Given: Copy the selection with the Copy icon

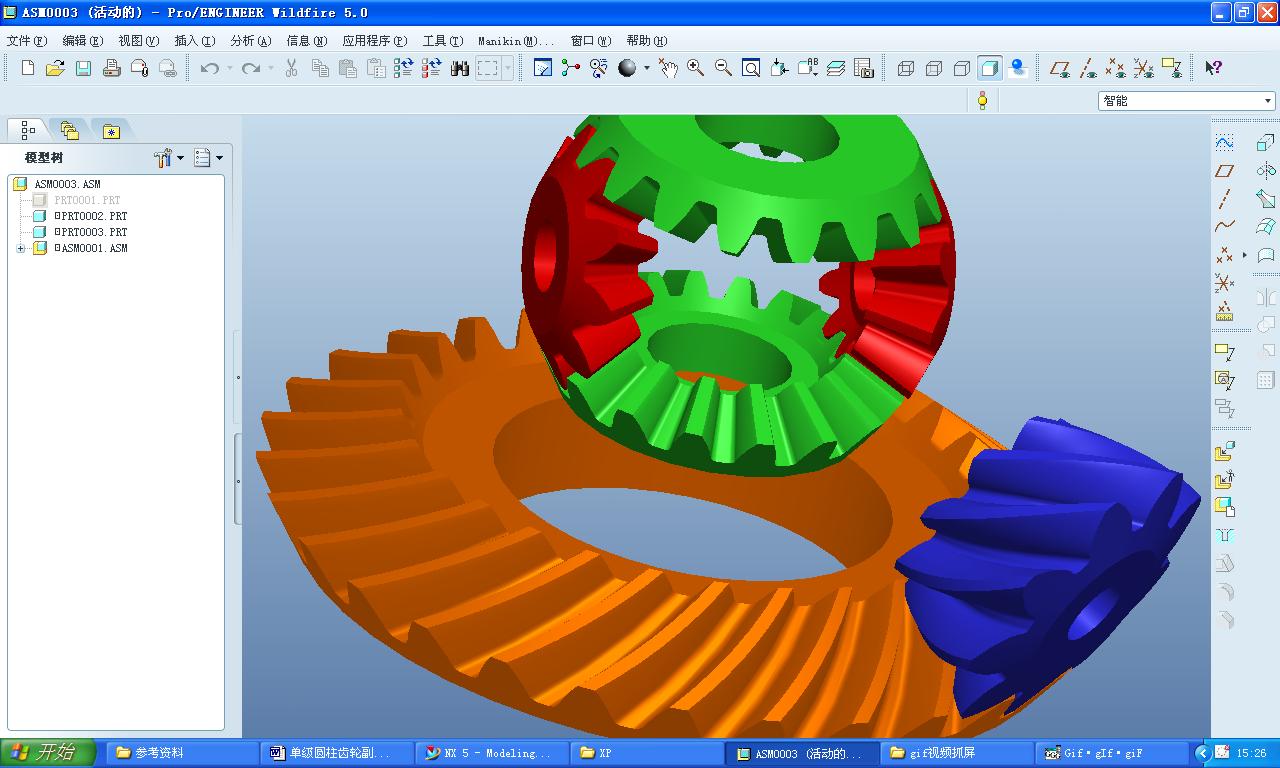Looking at the screenshot, I should pos(320,68).
